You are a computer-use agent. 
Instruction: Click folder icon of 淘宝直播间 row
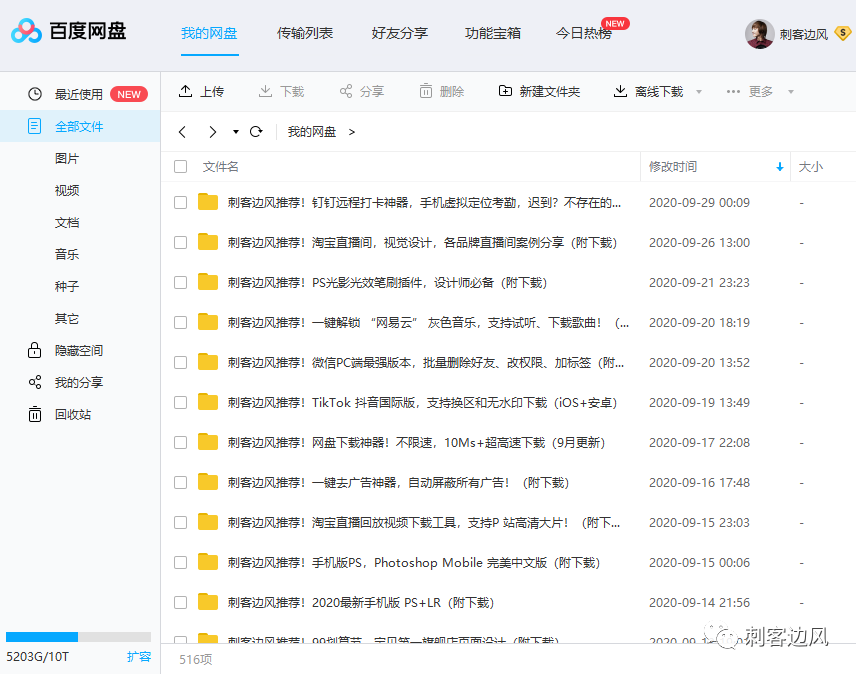click(x=208, y=242)
